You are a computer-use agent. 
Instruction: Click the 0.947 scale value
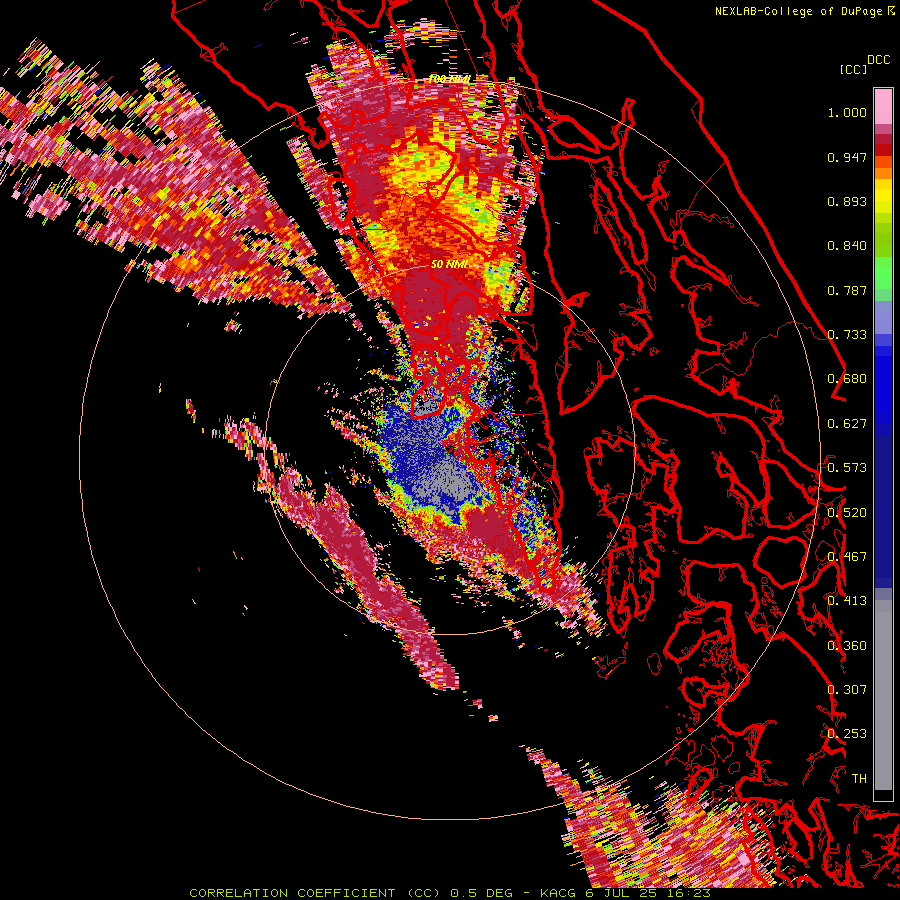click(847, 157)
